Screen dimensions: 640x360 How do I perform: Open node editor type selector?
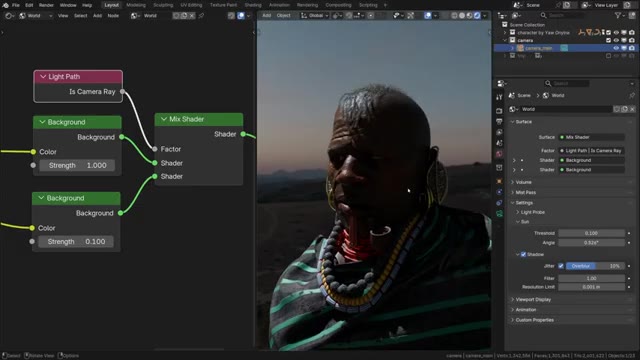(9, 16)
